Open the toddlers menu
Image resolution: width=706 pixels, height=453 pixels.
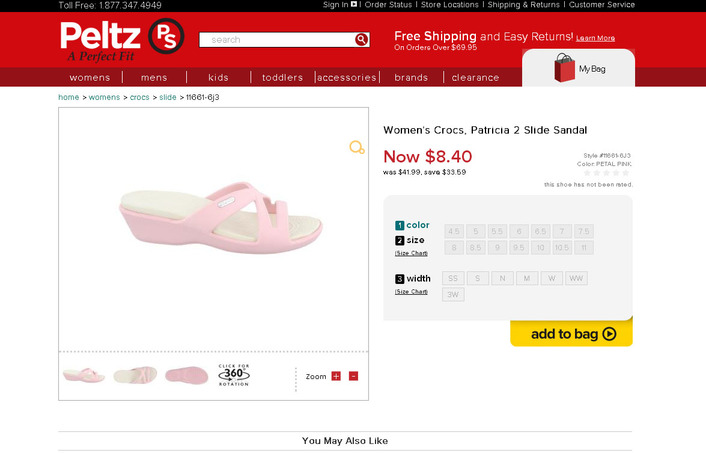pos(282,77)
